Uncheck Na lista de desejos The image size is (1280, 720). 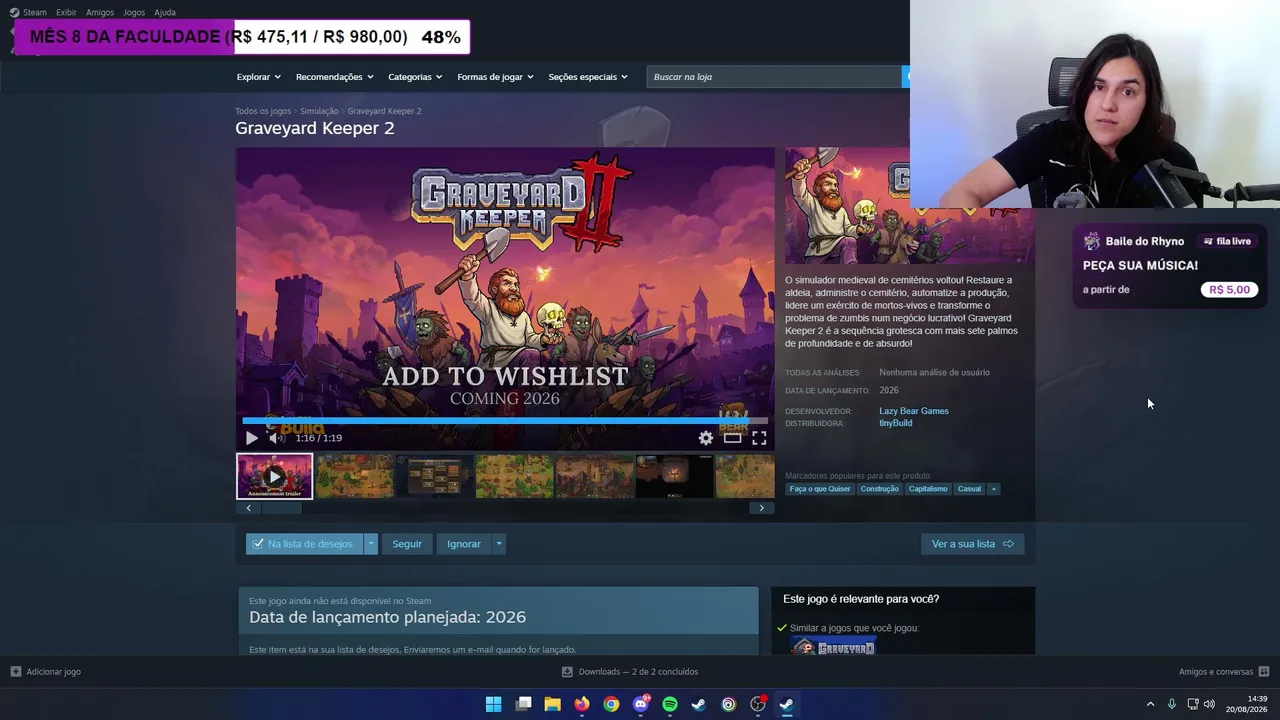pyautogui.click(x=305, y=544)
